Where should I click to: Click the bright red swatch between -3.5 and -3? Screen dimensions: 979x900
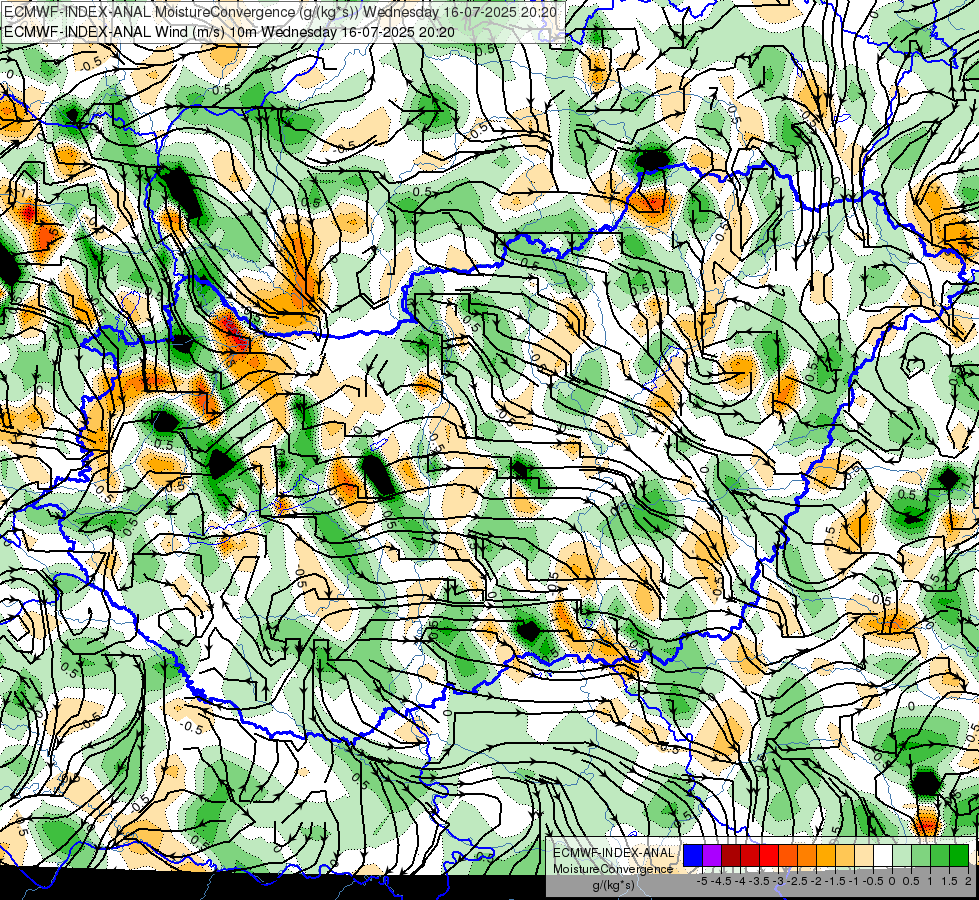[x=769, y=855]
